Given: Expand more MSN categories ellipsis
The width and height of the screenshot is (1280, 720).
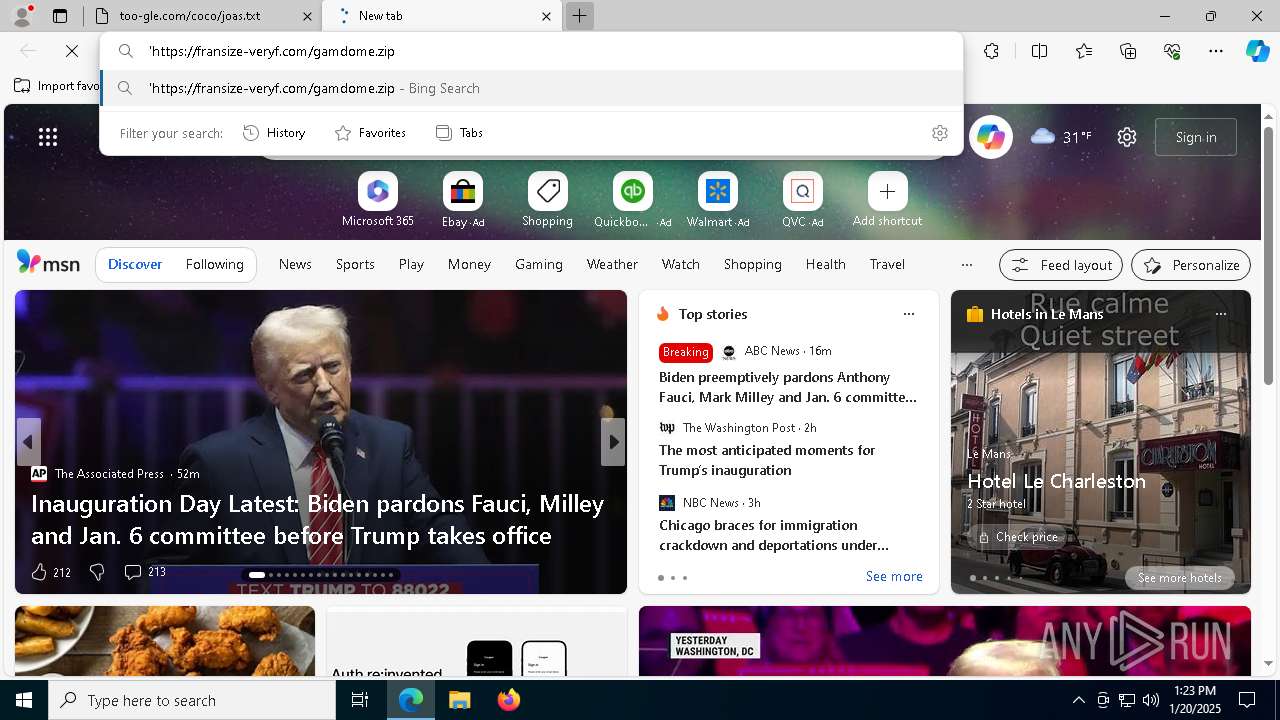Looking at the screenshot, I should [x=966, y=265].
